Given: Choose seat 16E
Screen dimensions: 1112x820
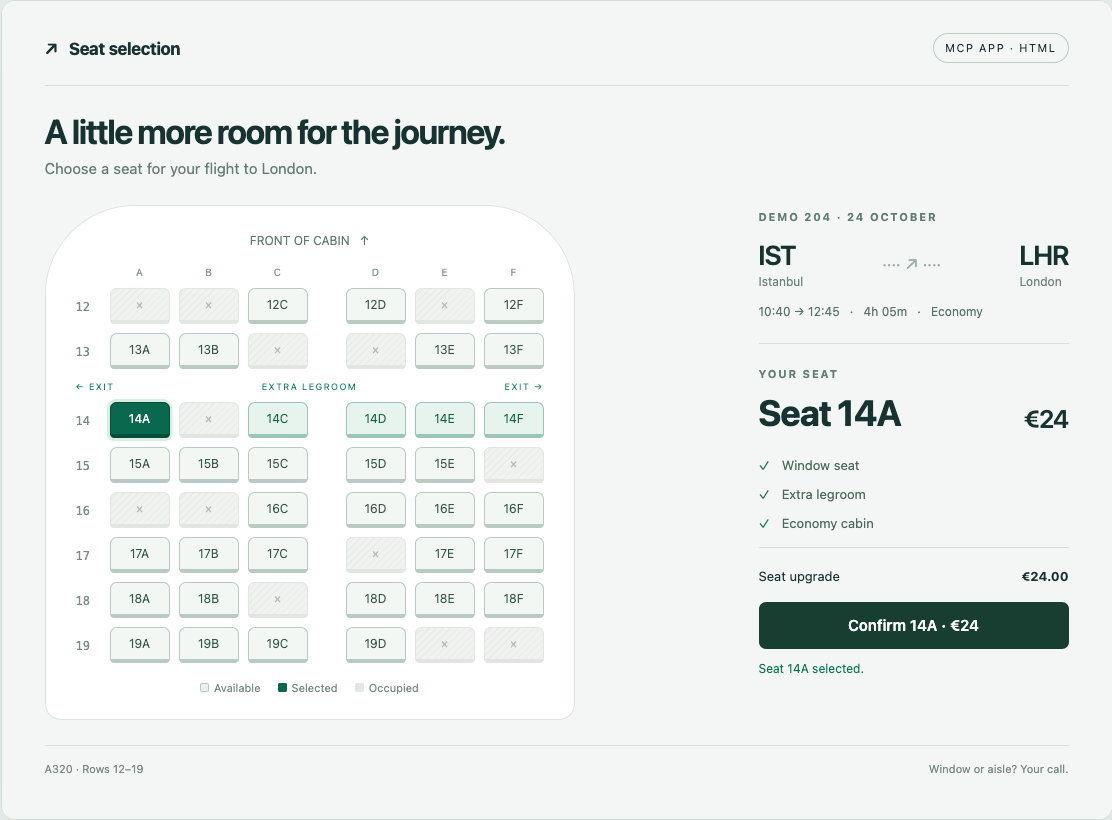Looking at the screenshot, I should coord(445,510).
